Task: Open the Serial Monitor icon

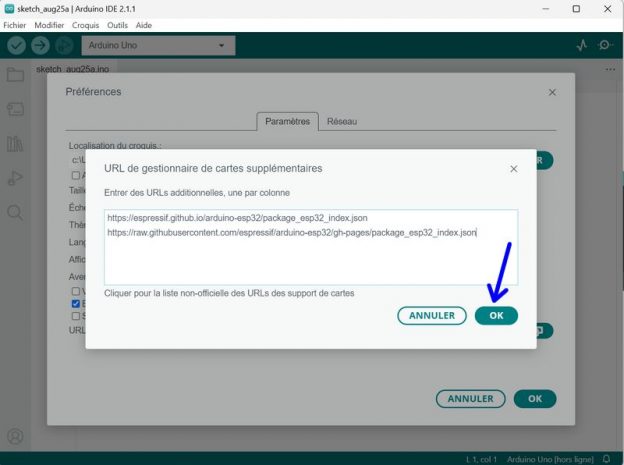Action: (x=606, y=46)
